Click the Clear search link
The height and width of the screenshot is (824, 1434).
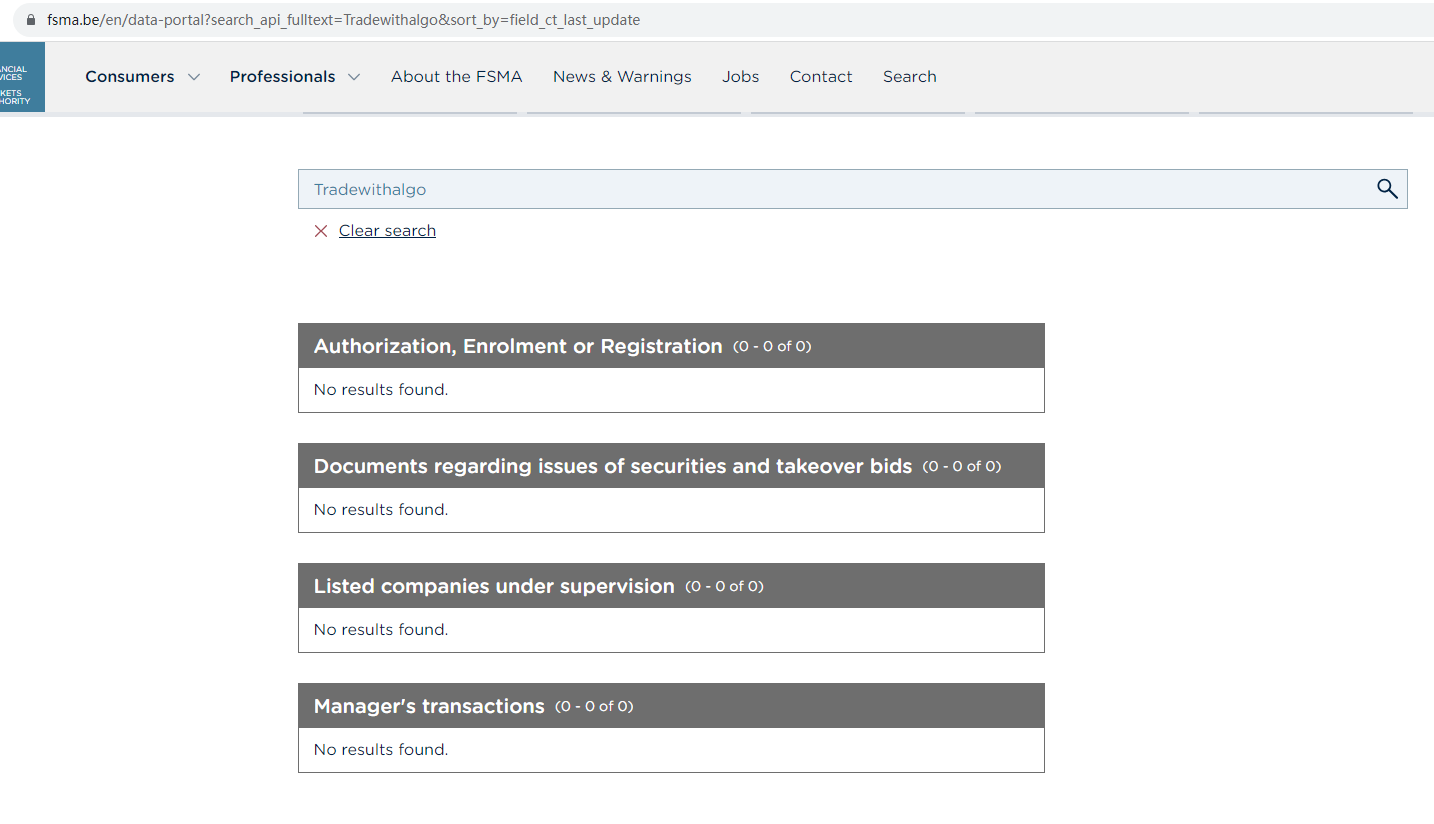(x=387, y=231)
